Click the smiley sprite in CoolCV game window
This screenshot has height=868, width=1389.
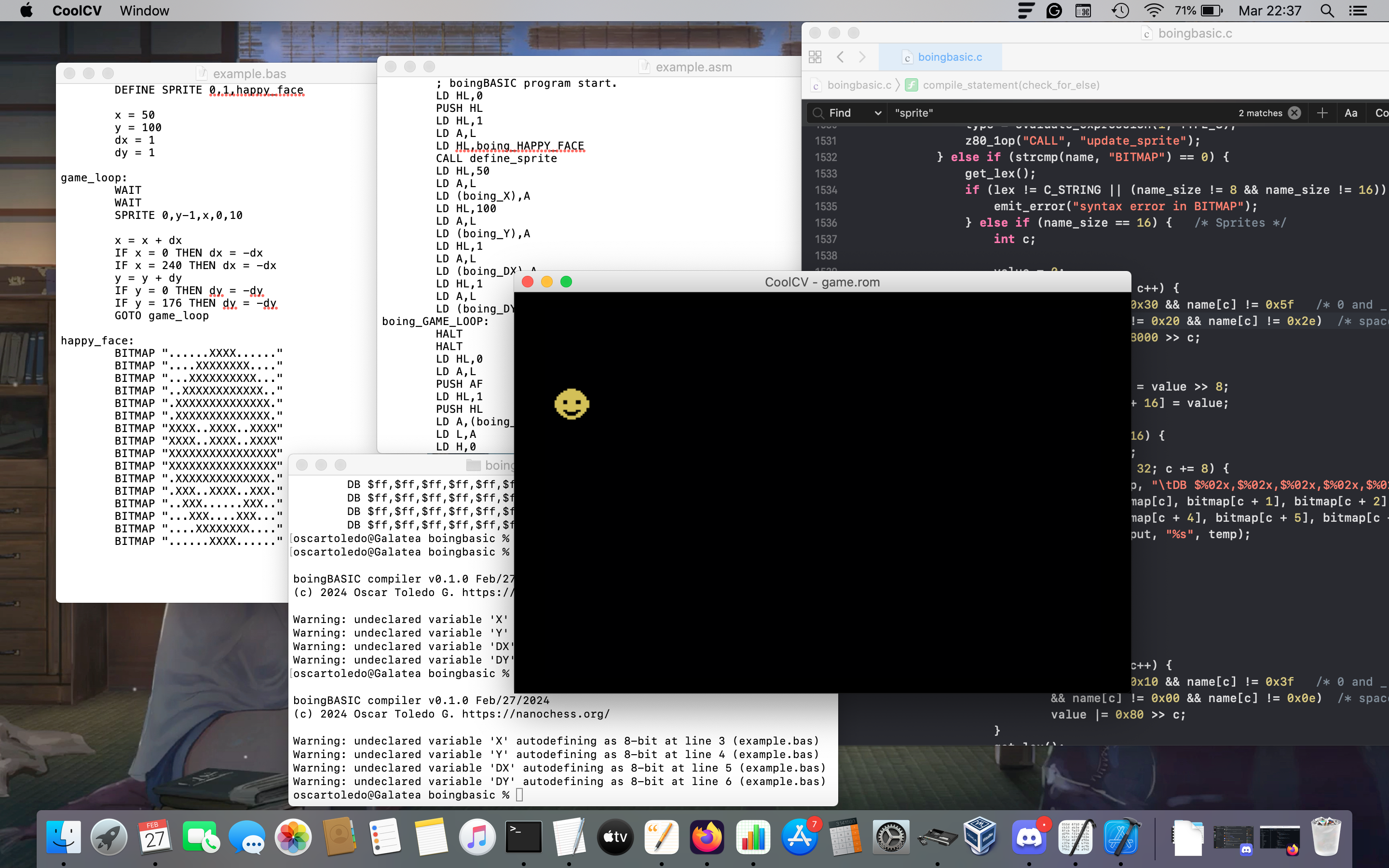(x=572, y=404)
